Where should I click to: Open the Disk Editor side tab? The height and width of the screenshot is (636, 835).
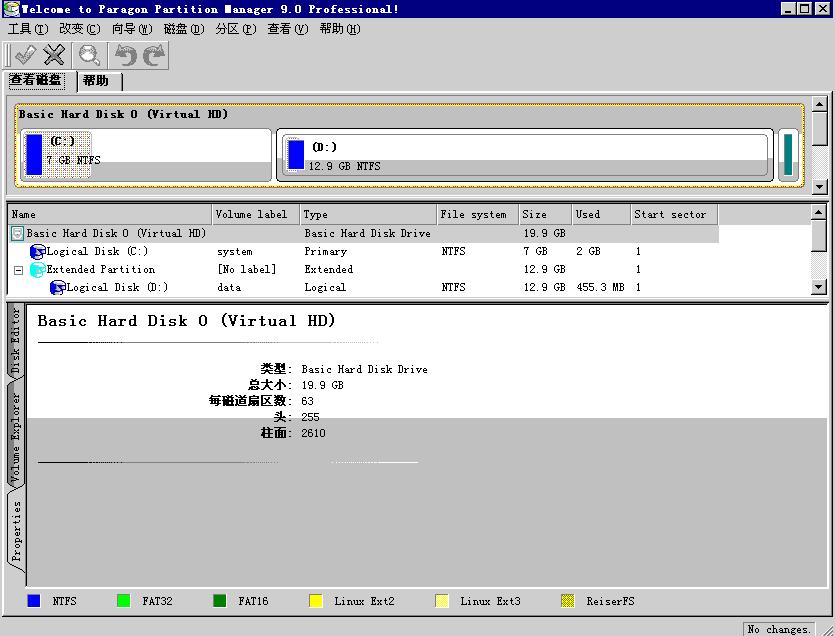(x=16, y=341)
